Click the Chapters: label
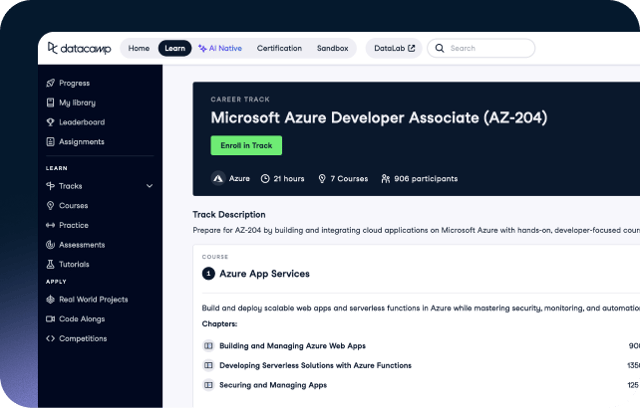 pos(220,324)
